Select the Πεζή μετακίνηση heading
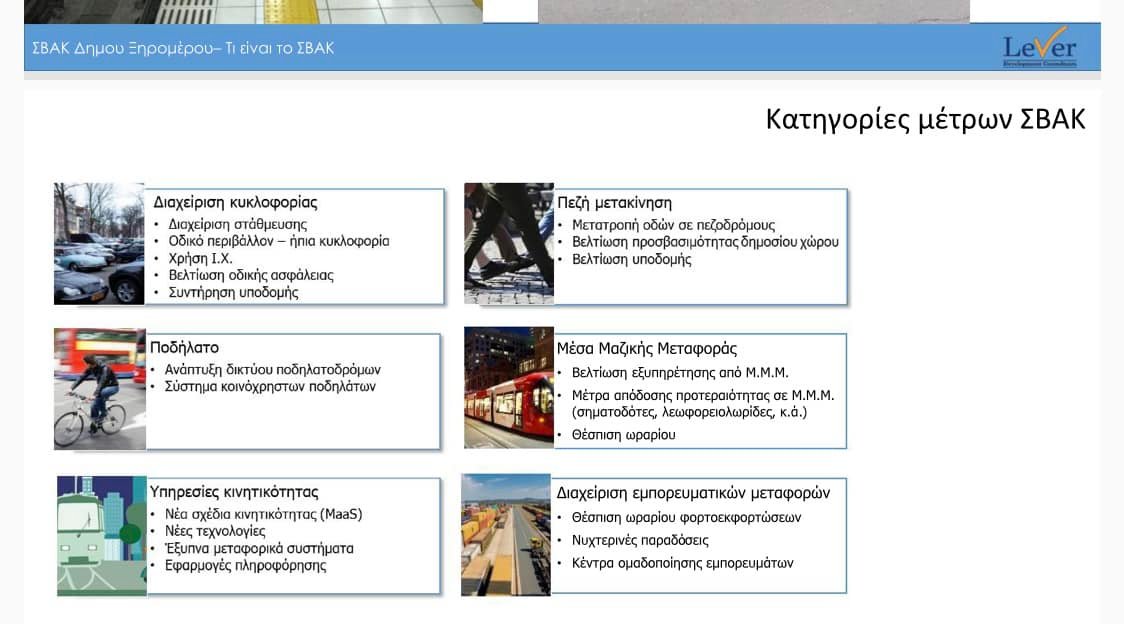This screenshot has height=624, width=1124. point(614,203)
